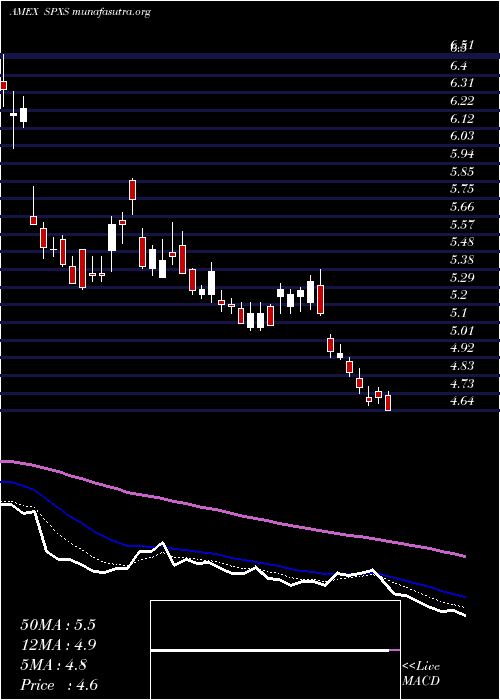
Task: Click the 12MA : 4.9 indicator text
Action: (58, 645)
